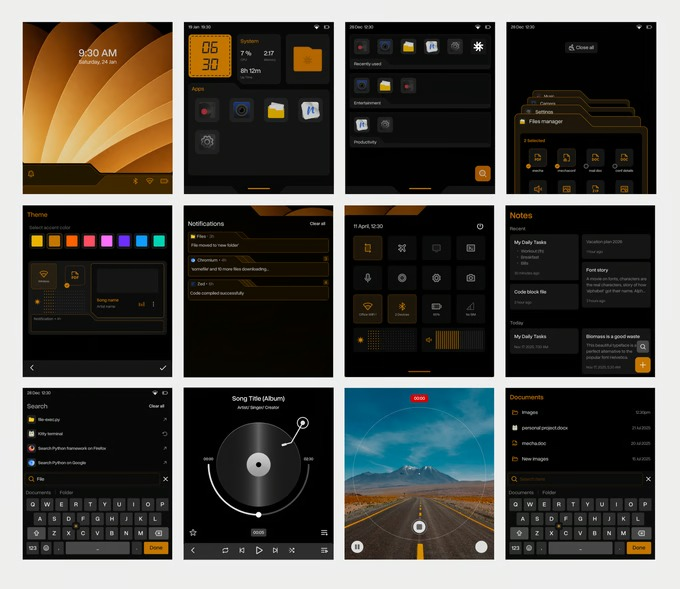Tap the power icon in quick settings
The height and width of the screenshot is (589, 680).
pos(481,227)
